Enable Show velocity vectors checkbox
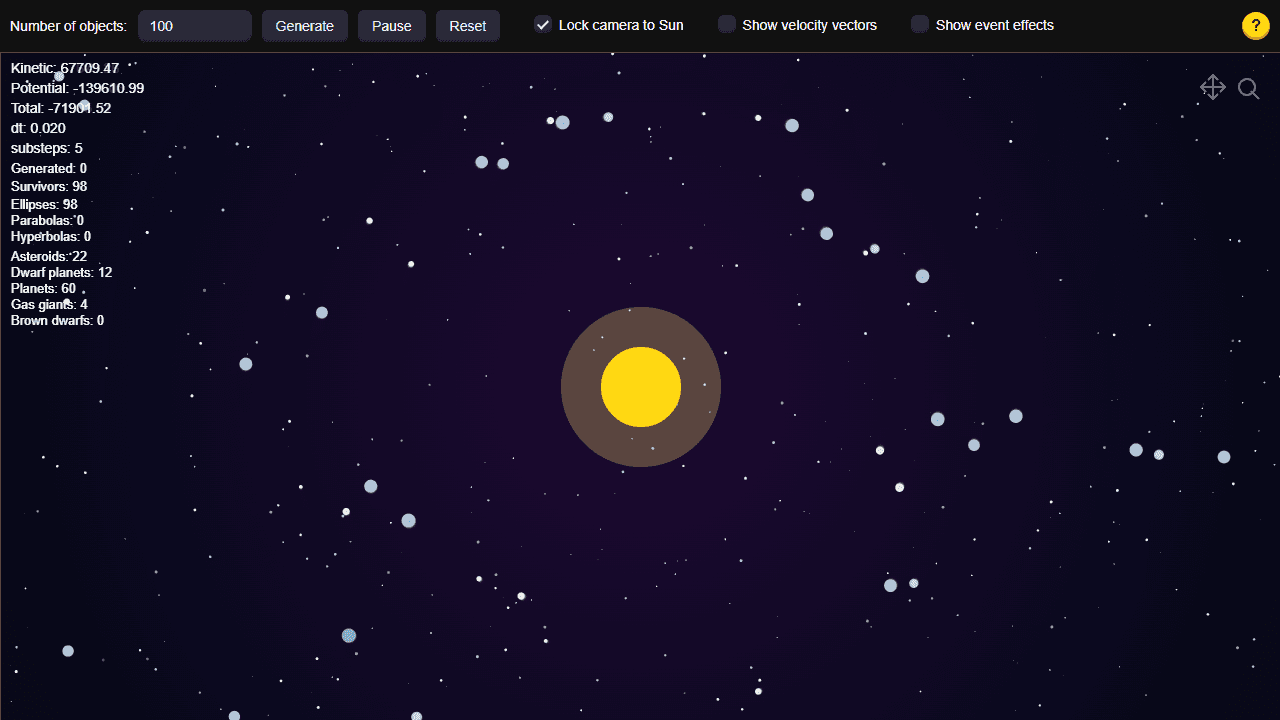This screenshot has height=720, width=1280. pyautogui.click(x=727, y=25)
